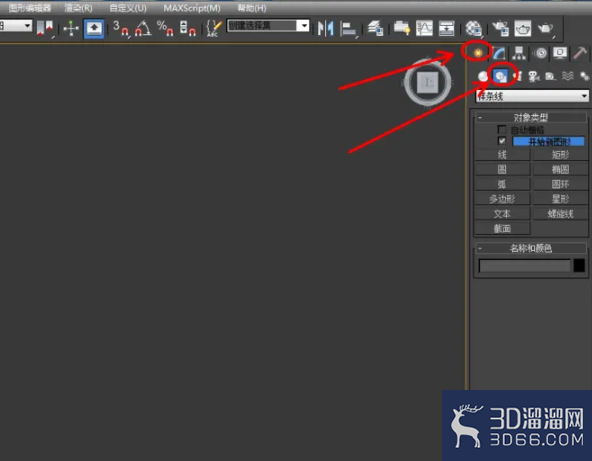Choose the 椭圆 (Ellipse) shape button

point(560,169)
